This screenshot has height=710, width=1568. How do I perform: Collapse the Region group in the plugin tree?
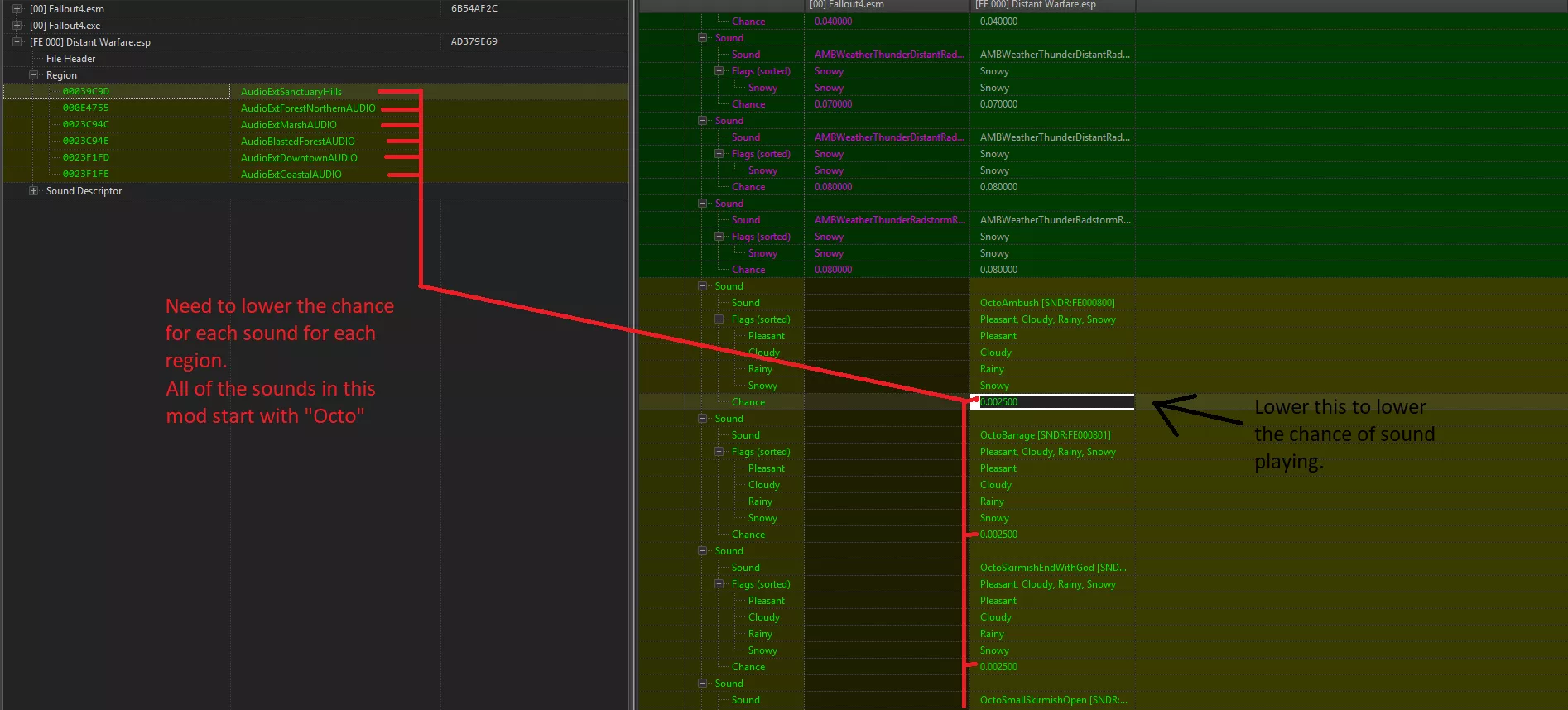pyautogui.click(x=33, y=74)
